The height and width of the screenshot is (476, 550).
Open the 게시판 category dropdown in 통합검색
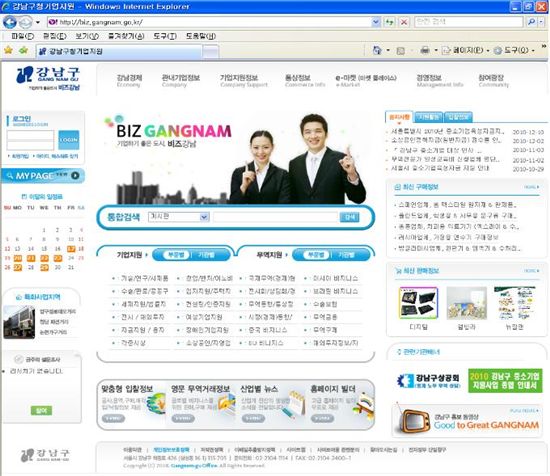[x=179, y=217]
